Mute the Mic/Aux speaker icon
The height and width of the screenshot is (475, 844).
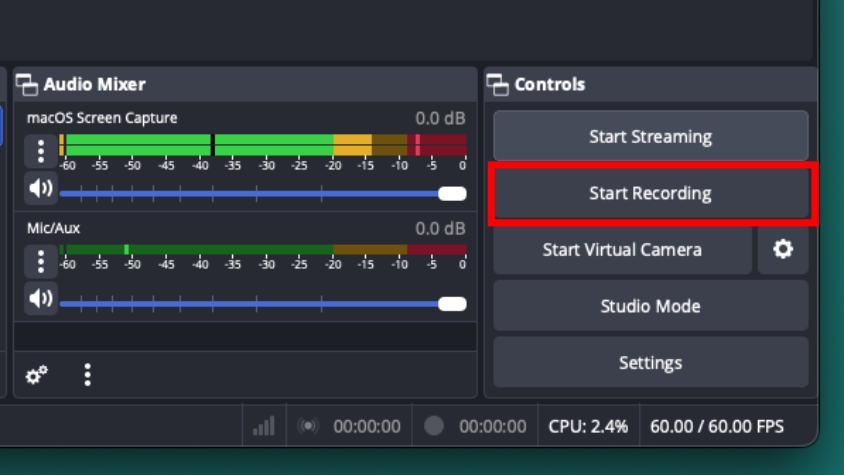pos(41,298)
